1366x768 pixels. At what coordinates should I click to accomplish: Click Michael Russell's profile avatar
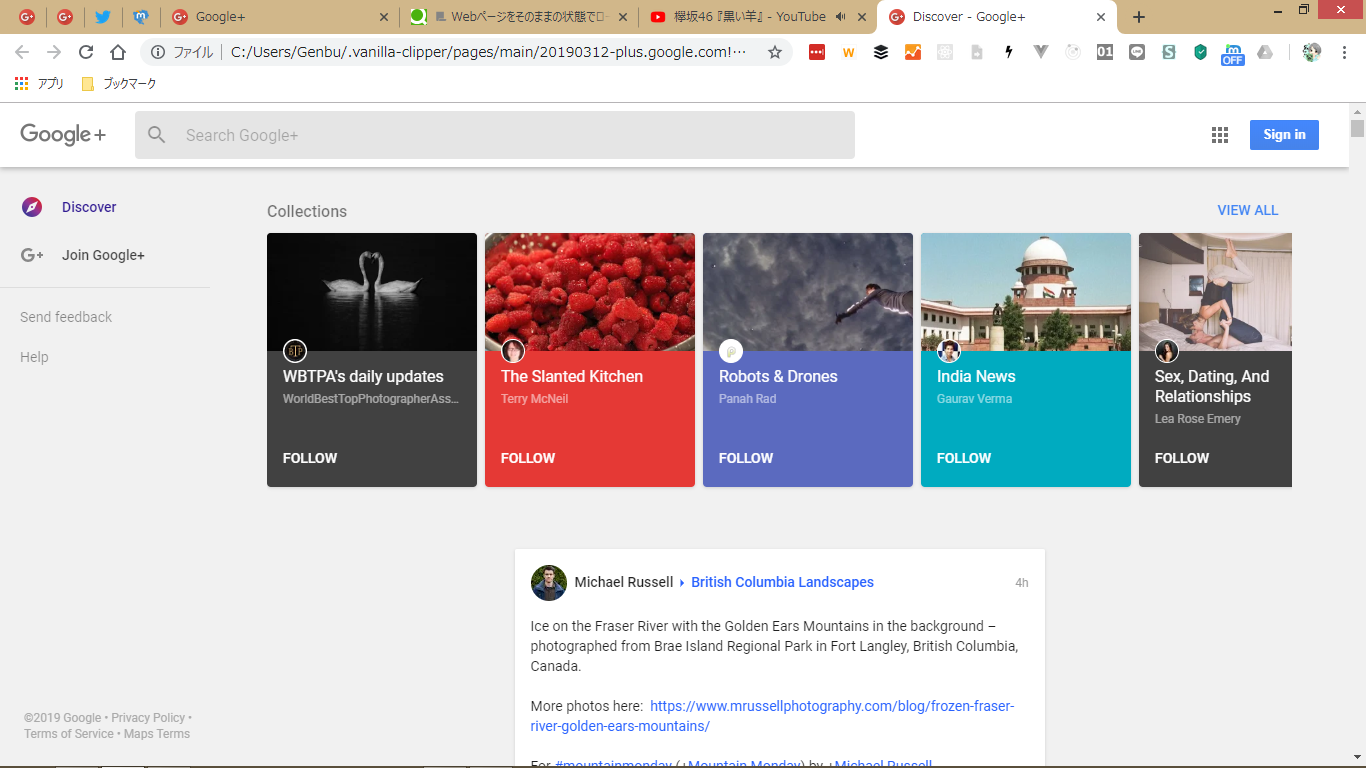[548, 582]
